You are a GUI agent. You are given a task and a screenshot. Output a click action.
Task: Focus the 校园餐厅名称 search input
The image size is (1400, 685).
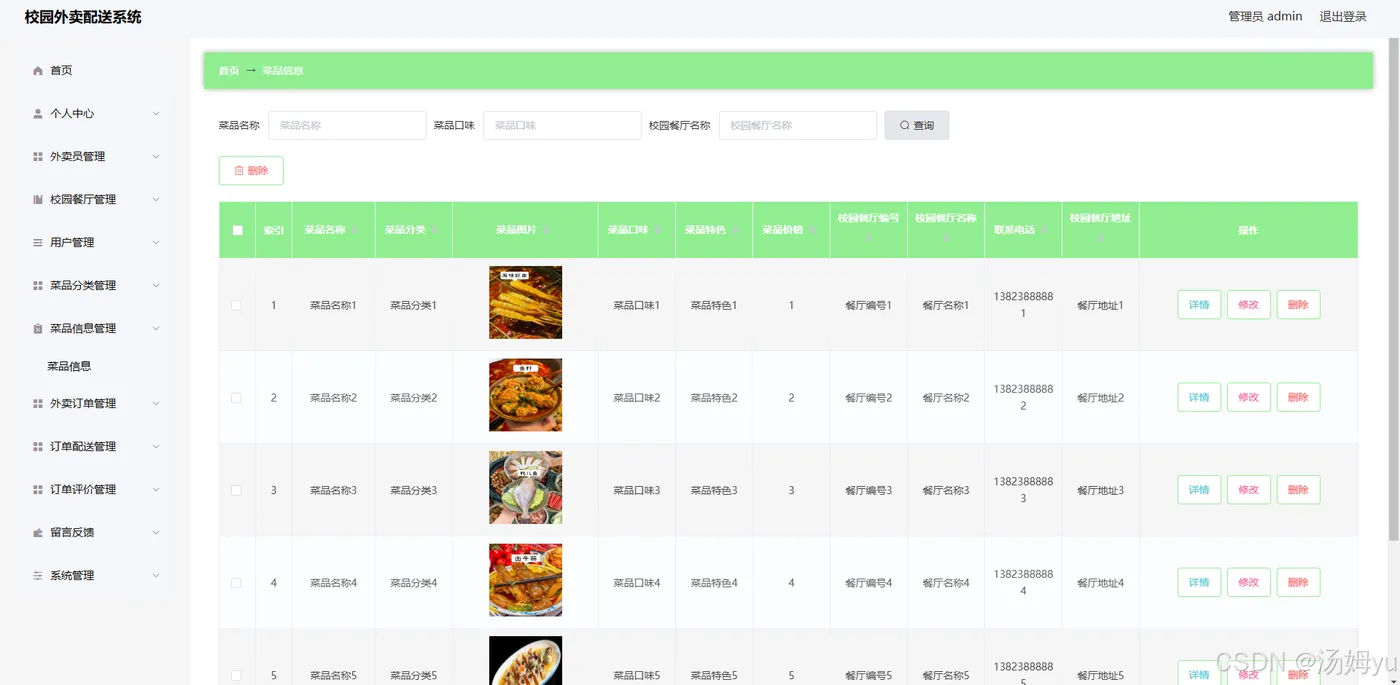798,125
